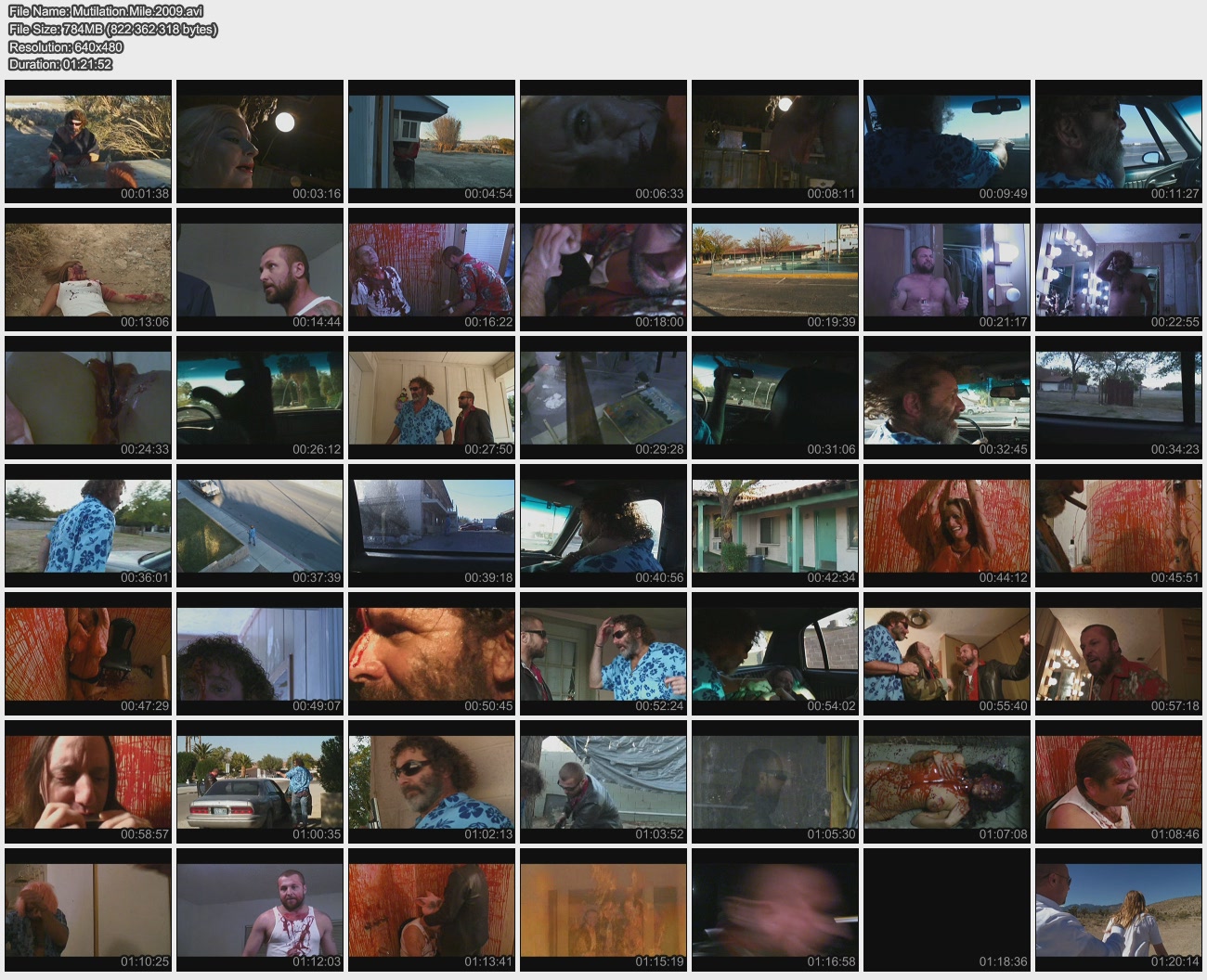Select the motel exterior frame at 00:19:39

pos(775,269)
